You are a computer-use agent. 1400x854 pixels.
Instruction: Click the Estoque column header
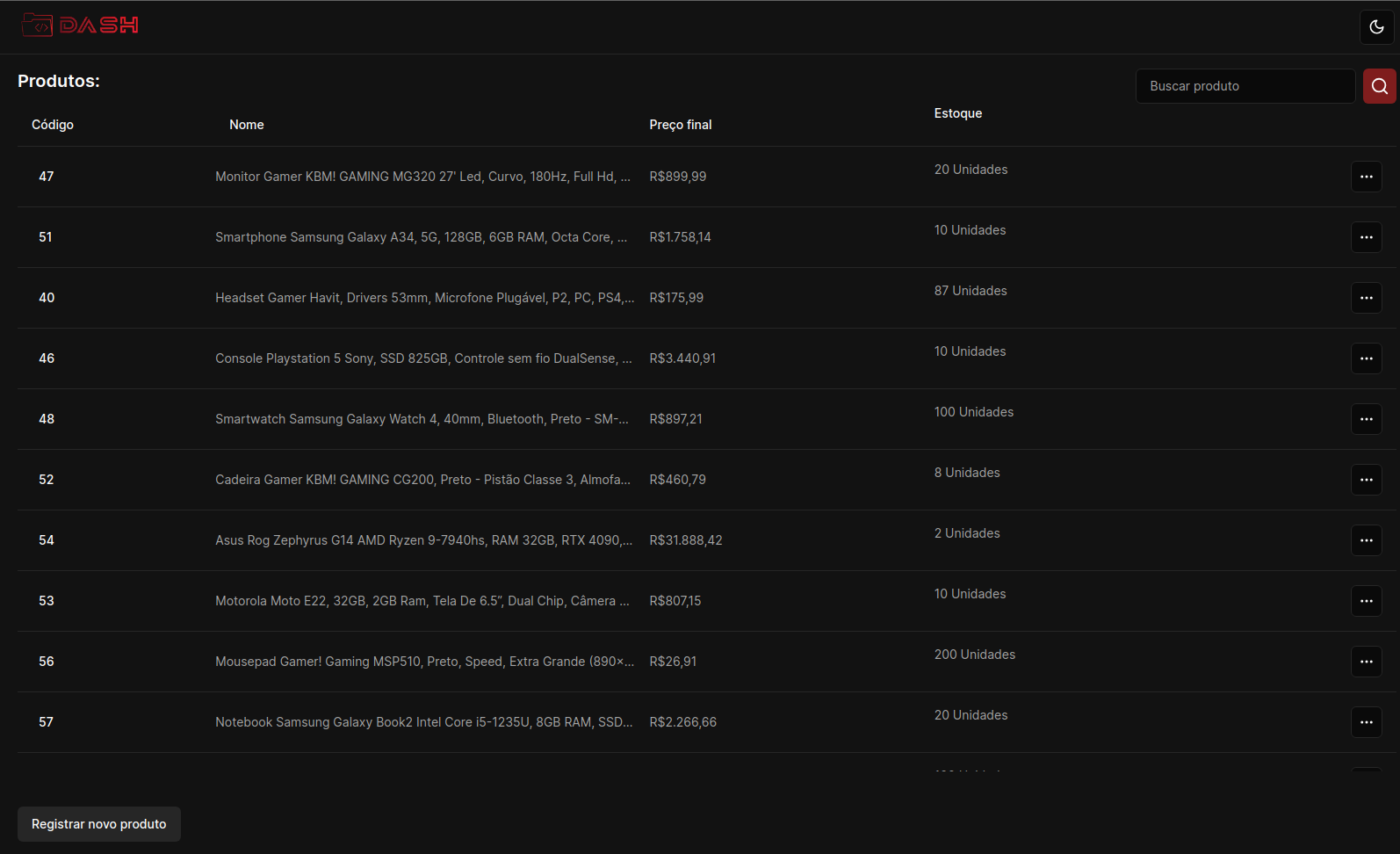(x=958, y=113)
